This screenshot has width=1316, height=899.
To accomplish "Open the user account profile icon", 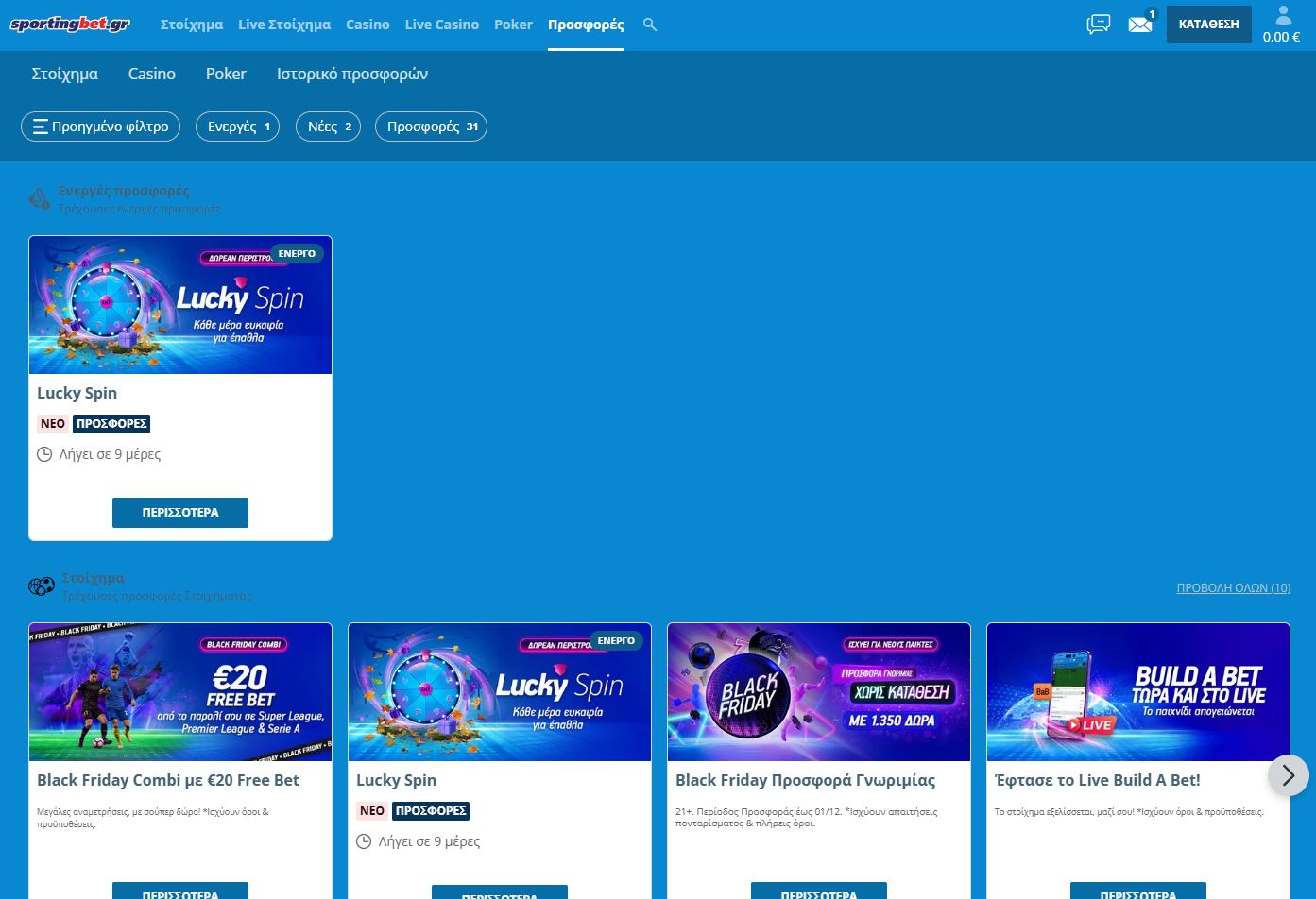I will [x=1282, y=16].
